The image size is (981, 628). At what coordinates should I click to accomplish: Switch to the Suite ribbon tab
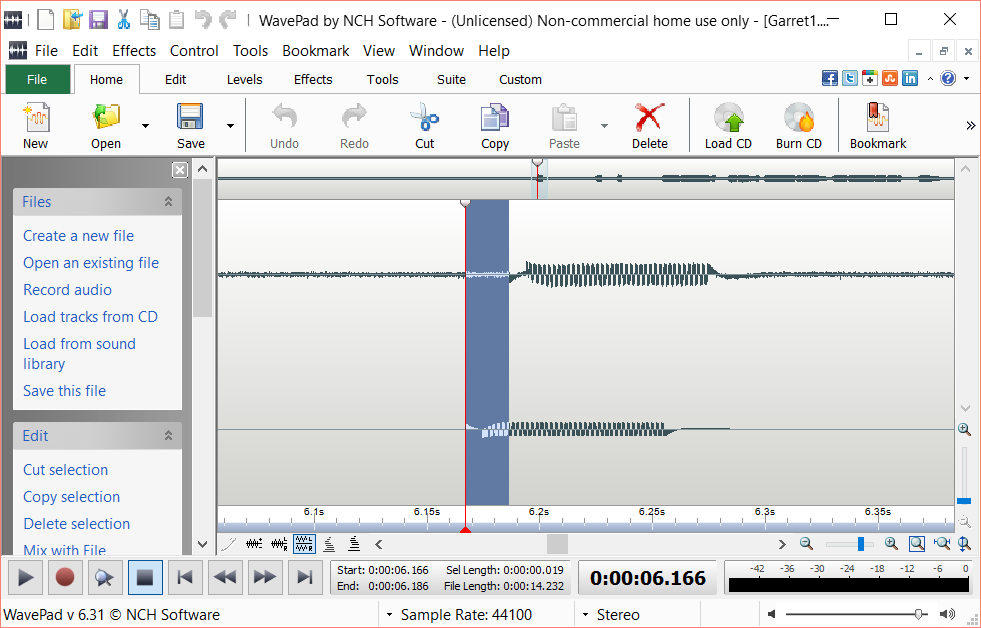(451, 79)
